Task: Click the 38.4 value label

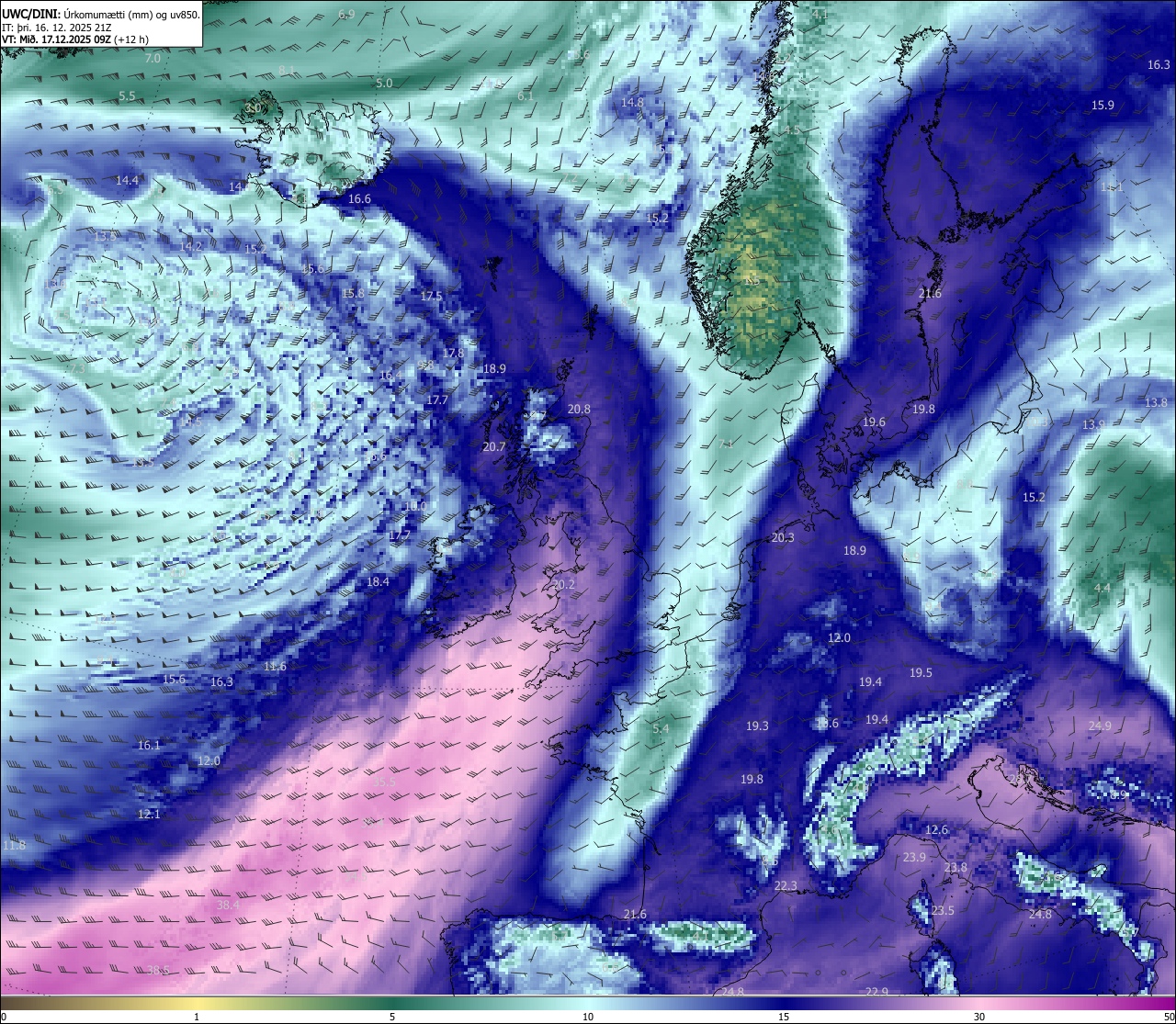Action: [x=228, y=906]
